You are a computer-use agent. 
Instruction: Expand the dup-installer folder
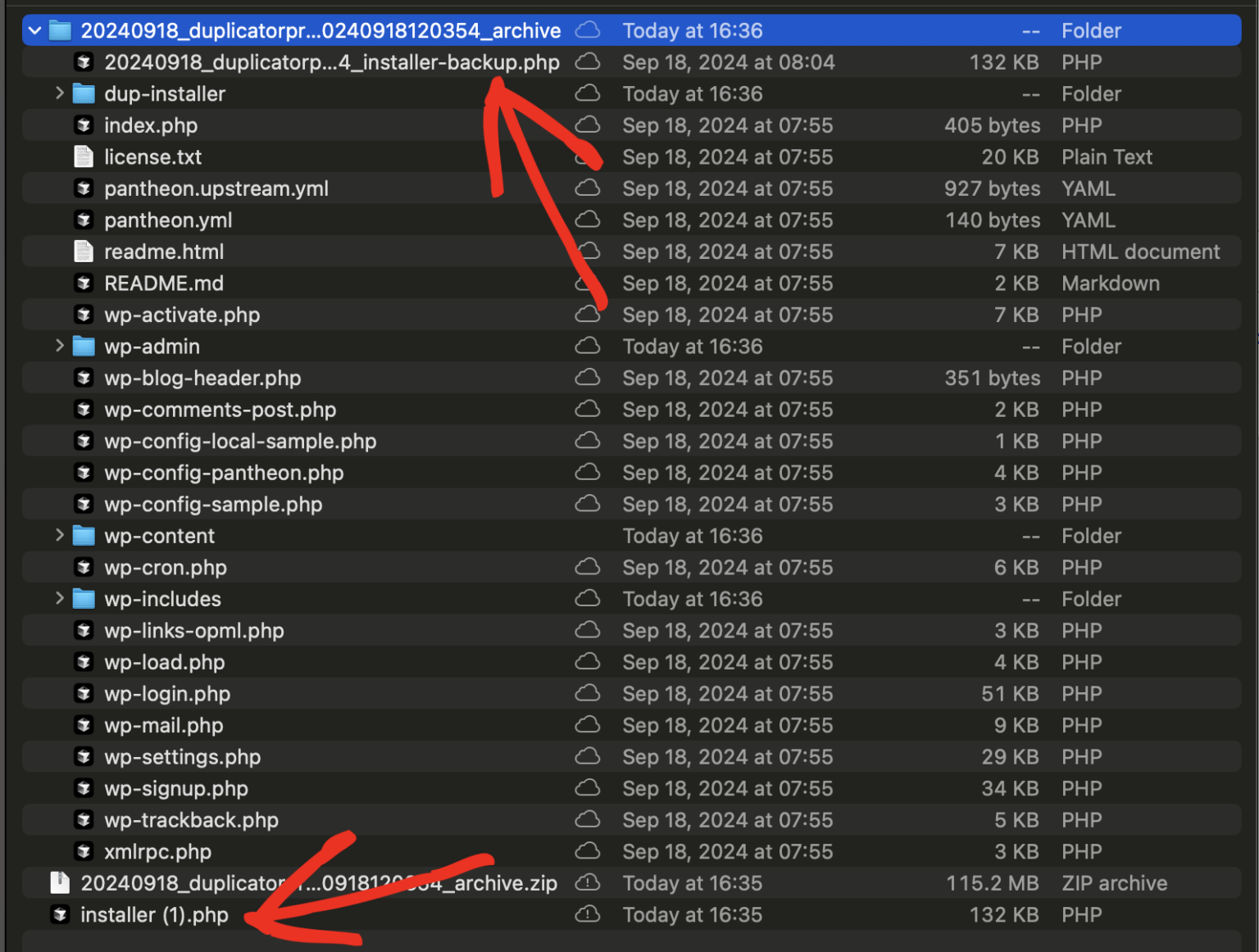[59, 93]
